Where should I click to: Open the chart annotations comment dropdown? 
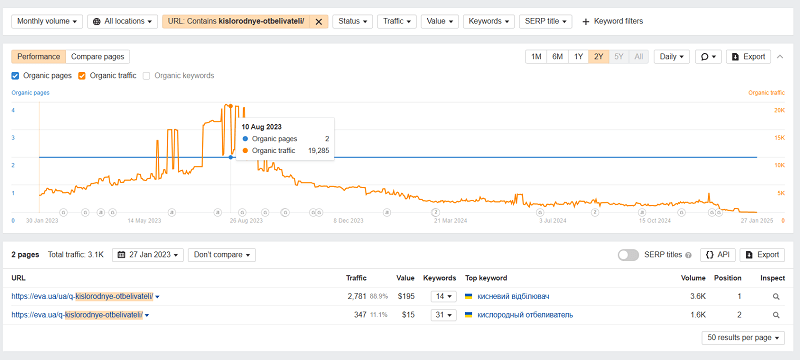pos(708,57)
